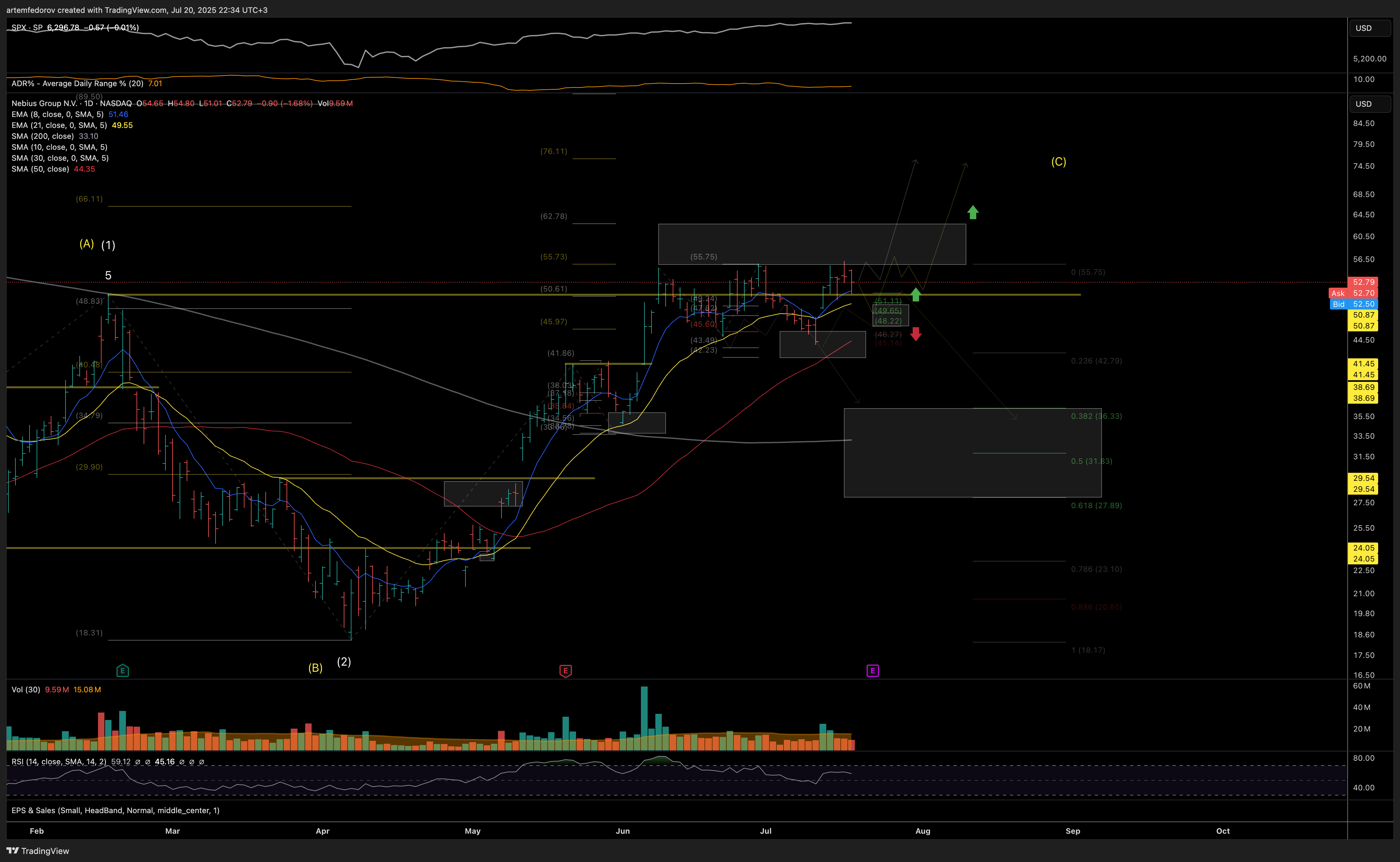Screen dimensions: 1400x862
Task: Click the 0.236 (42.79) Fibonacci level label
Action: coord(1096,361)
